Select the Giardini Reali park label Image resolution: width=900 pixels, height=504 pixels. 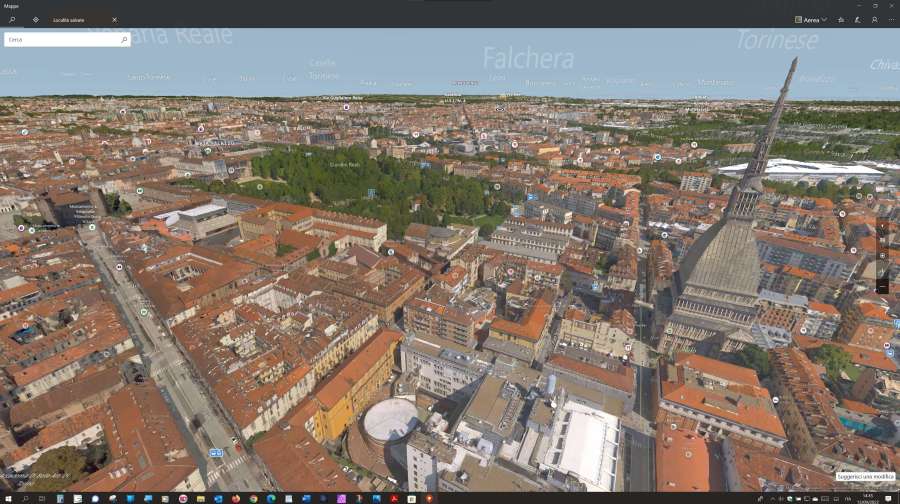point(344,164)
